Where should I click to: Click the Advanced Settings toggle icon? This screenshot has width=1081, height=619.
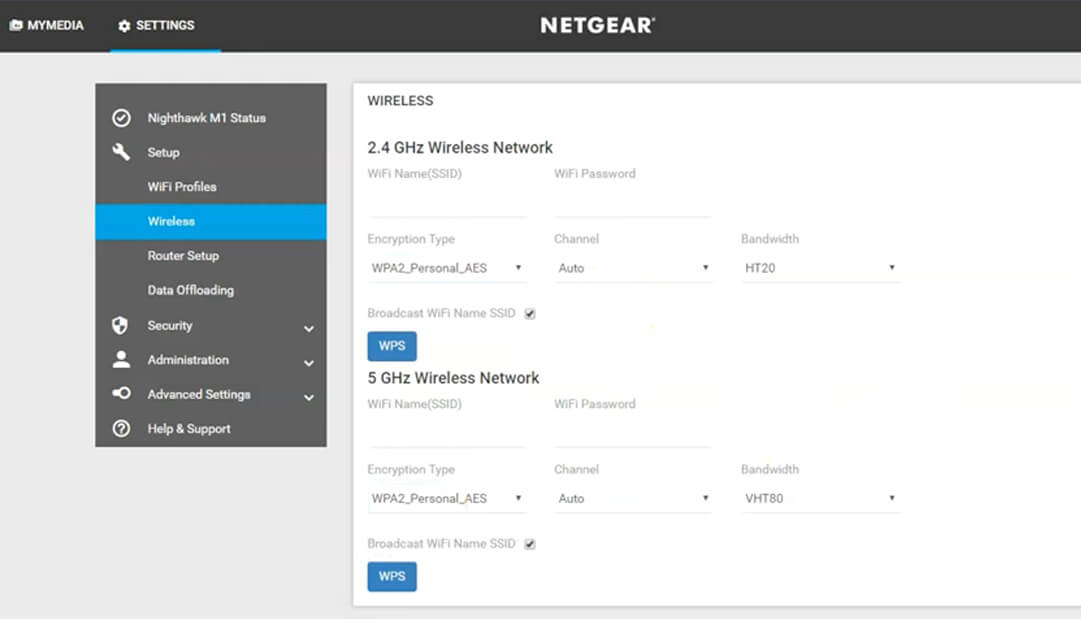point(121,394)
